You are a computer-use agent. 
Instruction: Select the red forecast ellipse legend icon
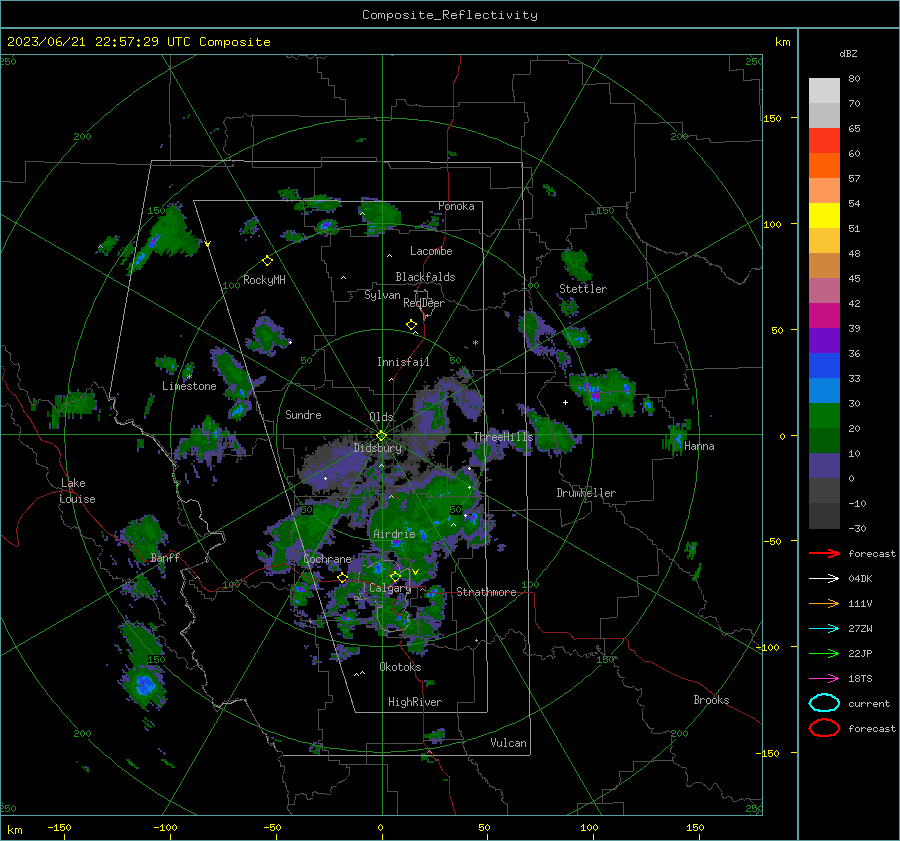click(x=824, y=728)
